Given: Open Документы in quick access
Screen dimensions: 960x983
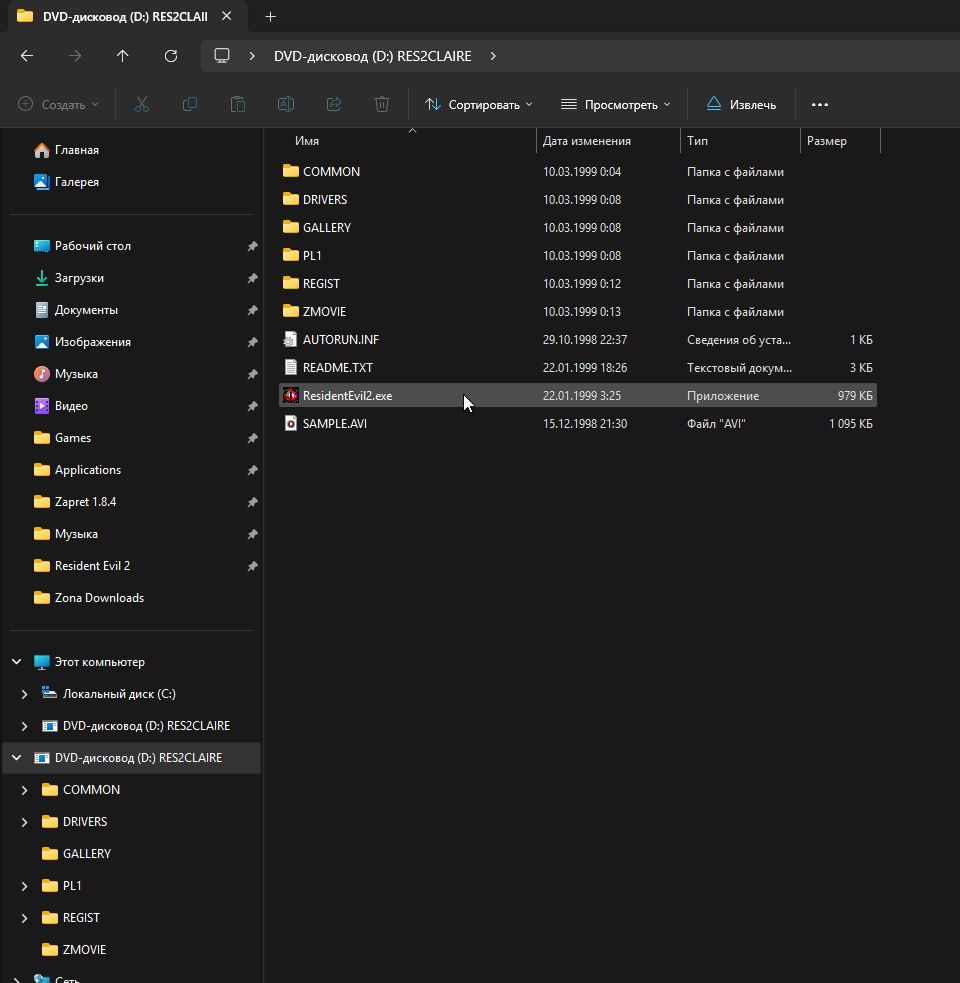Looking at the screenshot, I should pos(86,310).
